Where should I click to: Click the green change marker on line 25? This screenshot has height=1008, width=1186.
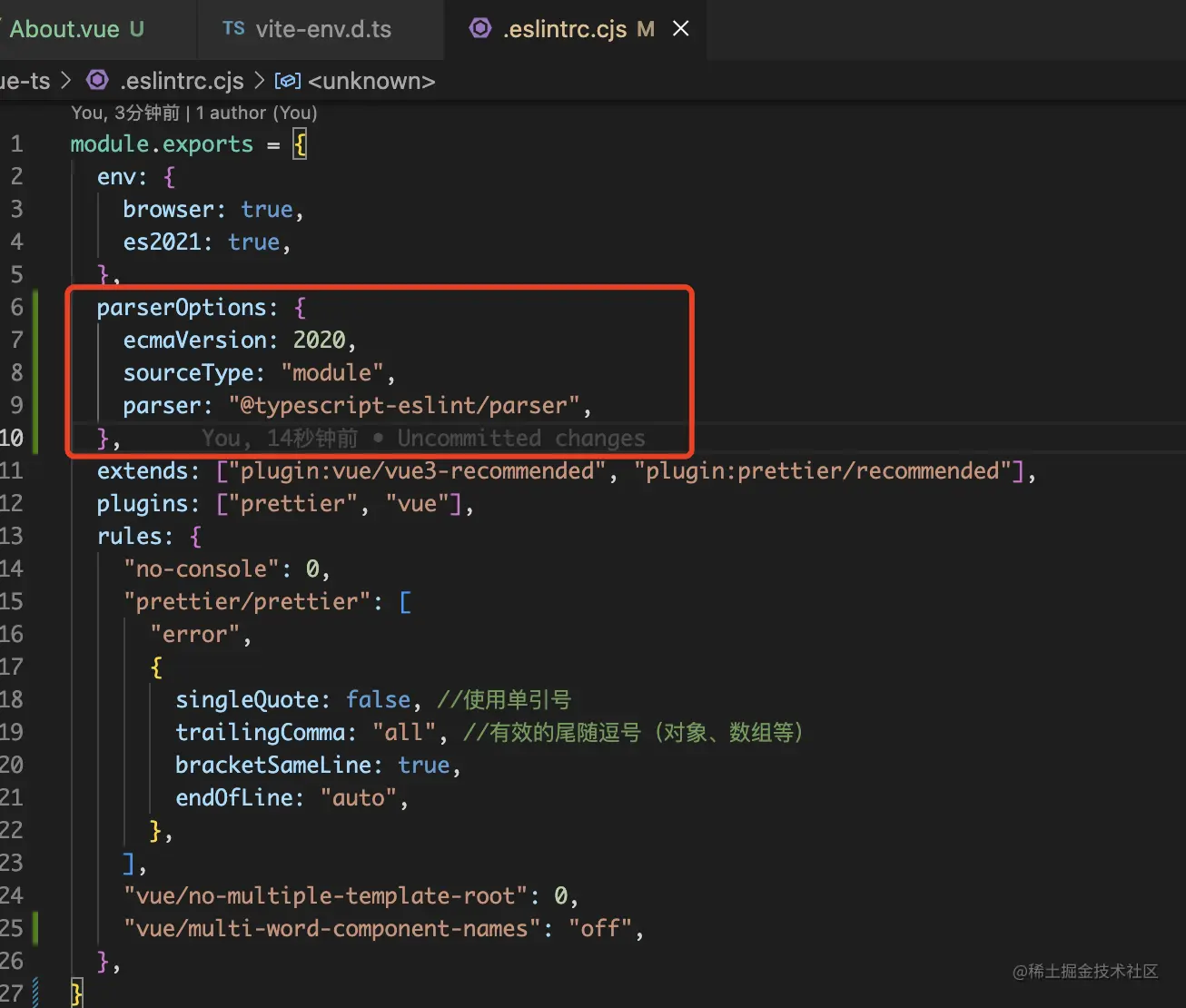pyautogui.click(x=35, y=928)
